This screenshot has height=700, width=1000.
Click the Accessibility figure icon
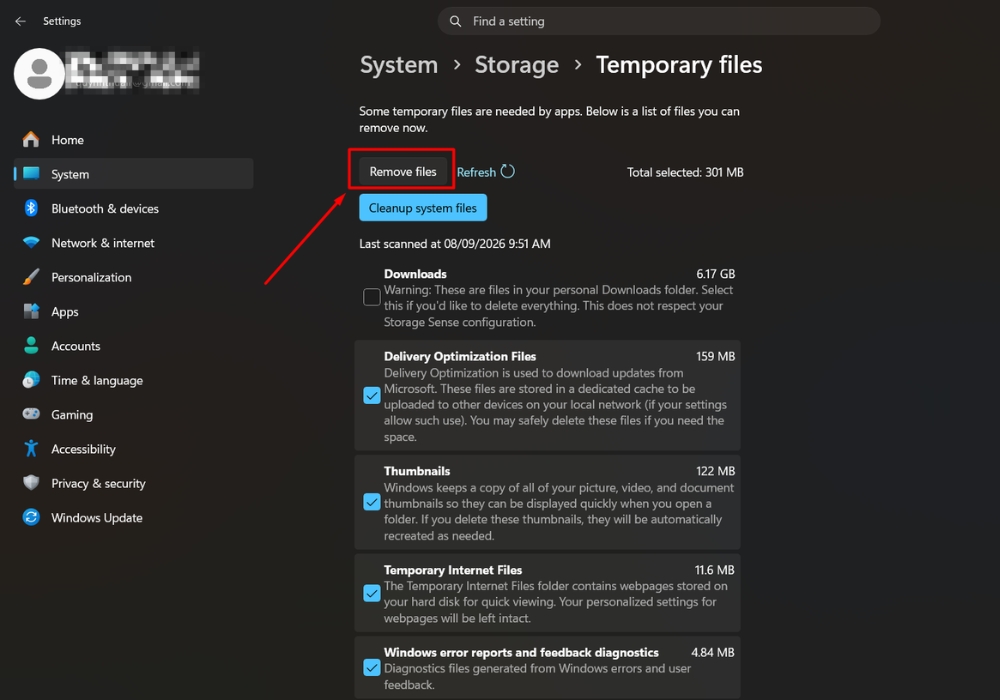[x=31, y=448]
